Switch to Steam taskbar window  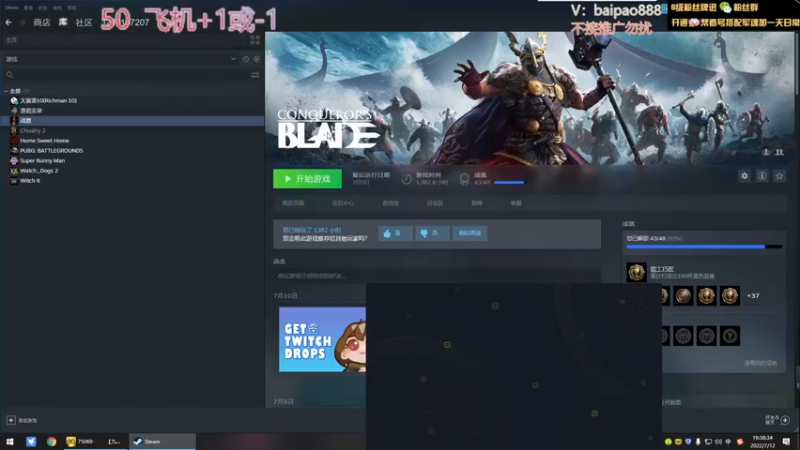point(162,442)
